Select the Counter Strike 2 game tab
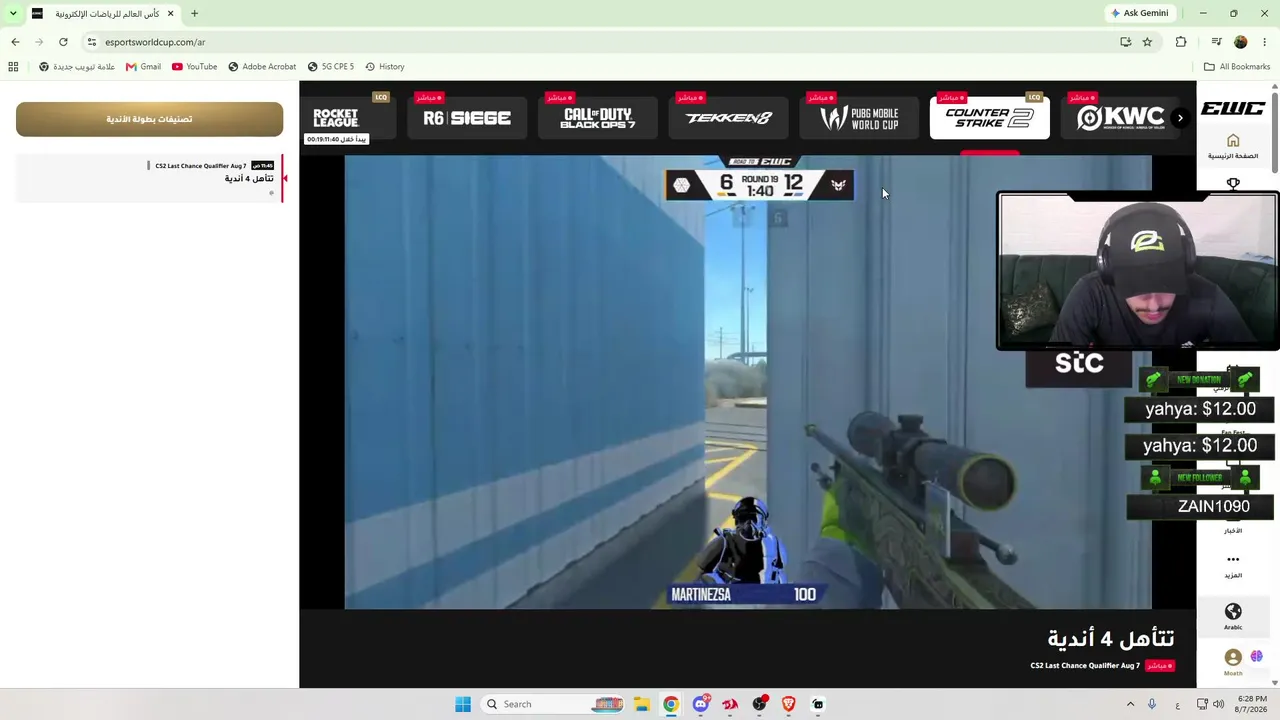 tap(989, 118)
